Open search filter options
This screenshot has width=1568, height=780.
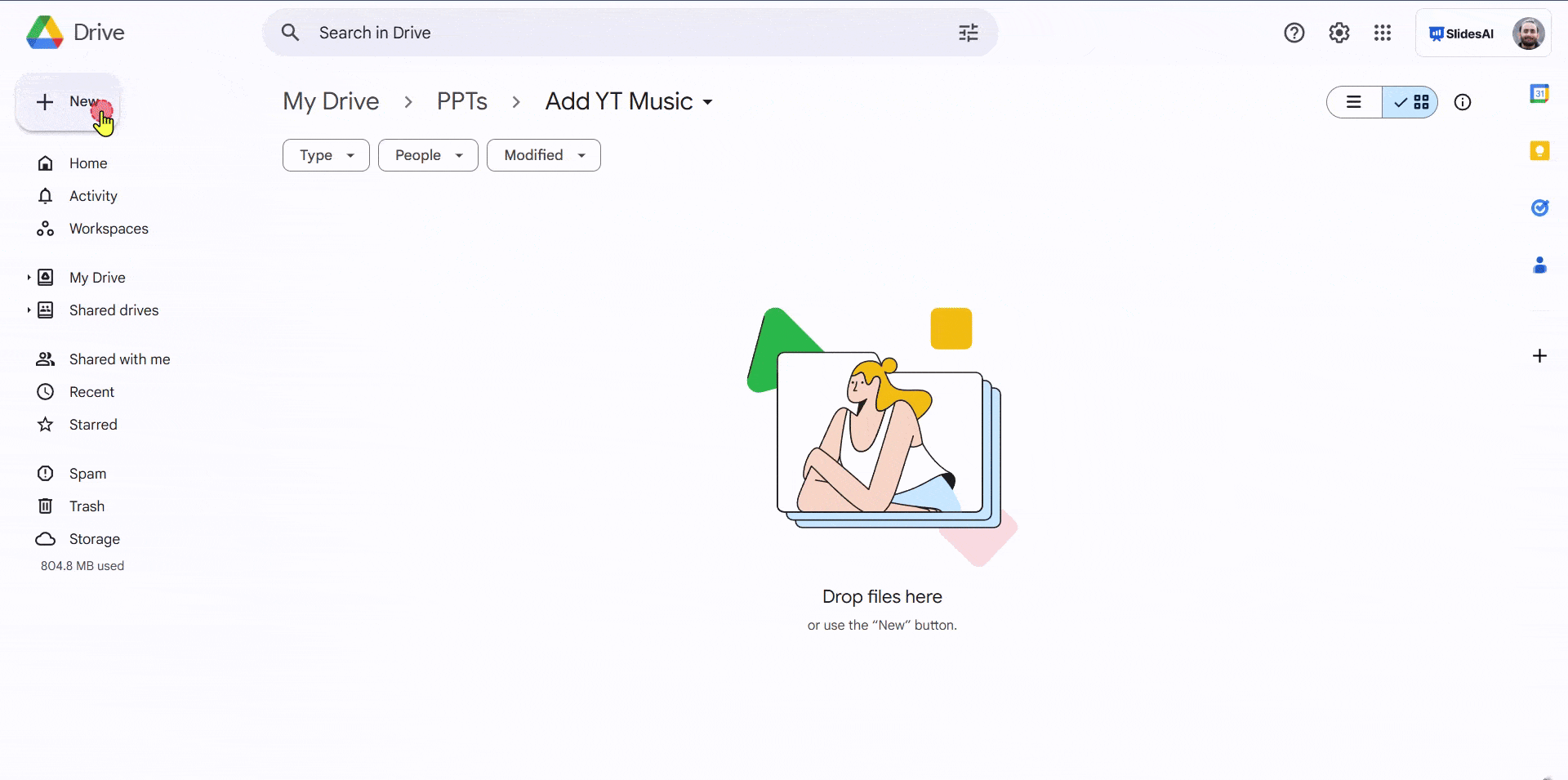[x=968, y=33]
